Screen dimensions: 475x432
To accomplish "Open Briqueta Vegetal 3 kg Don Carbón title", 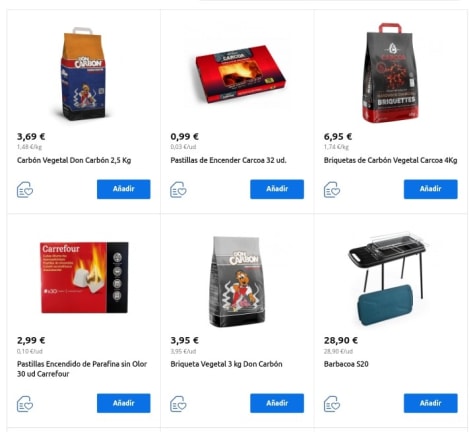I will point(226,364).
